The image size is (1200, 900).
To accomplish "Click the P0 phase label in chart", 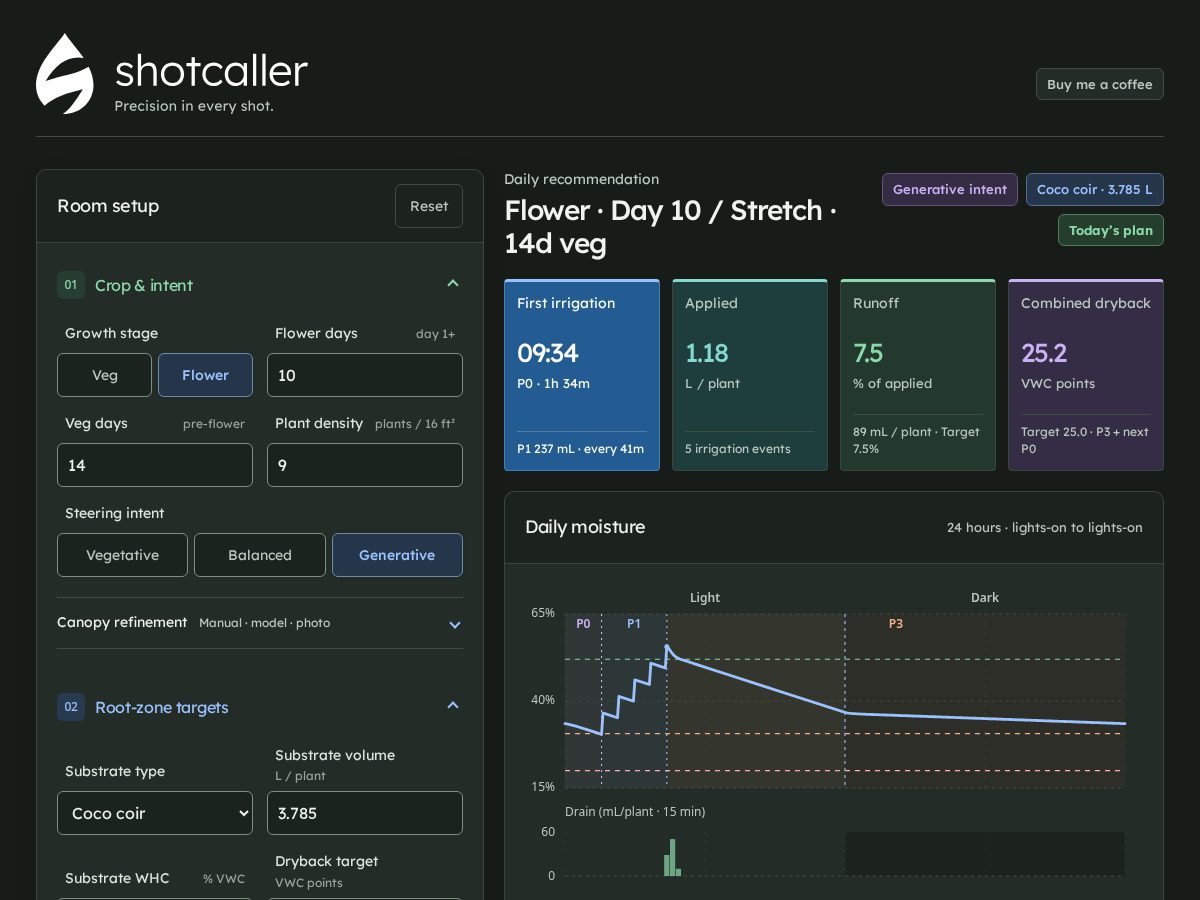I will point(583,623).
